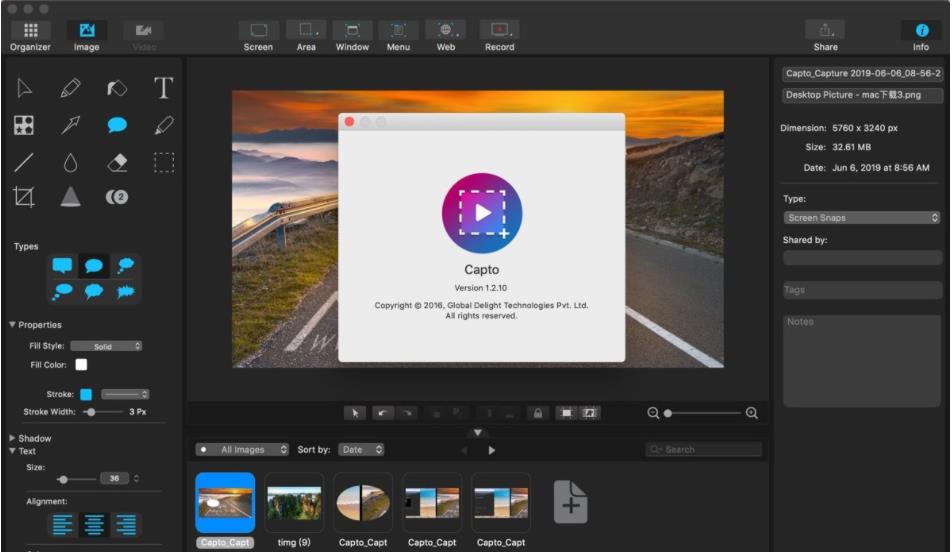Capture an Area of screen

(x=306, y=36)
